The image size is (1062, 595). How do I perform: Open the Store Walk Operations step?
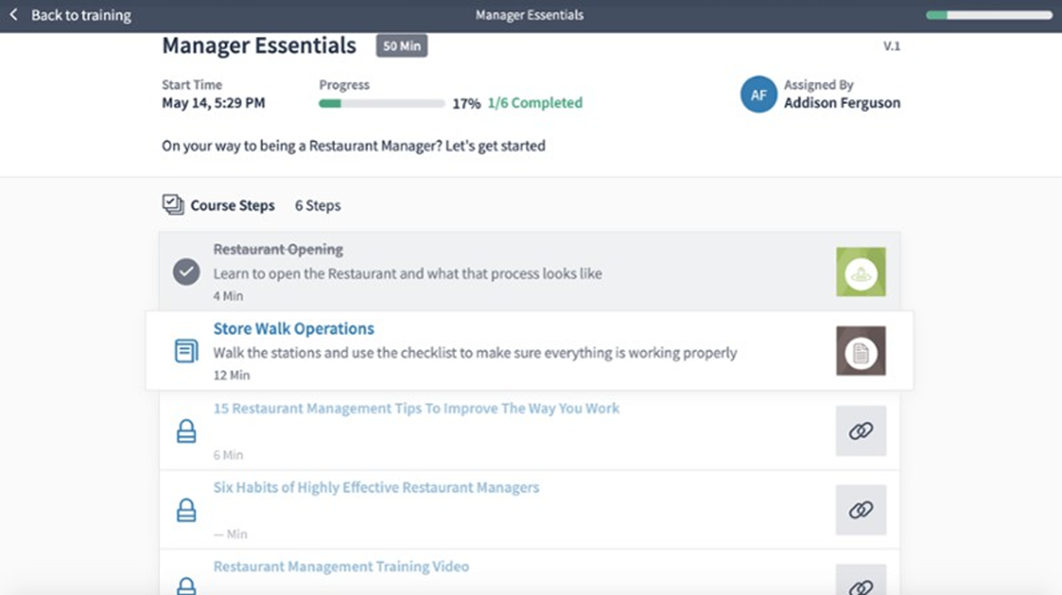click(293, 329)
